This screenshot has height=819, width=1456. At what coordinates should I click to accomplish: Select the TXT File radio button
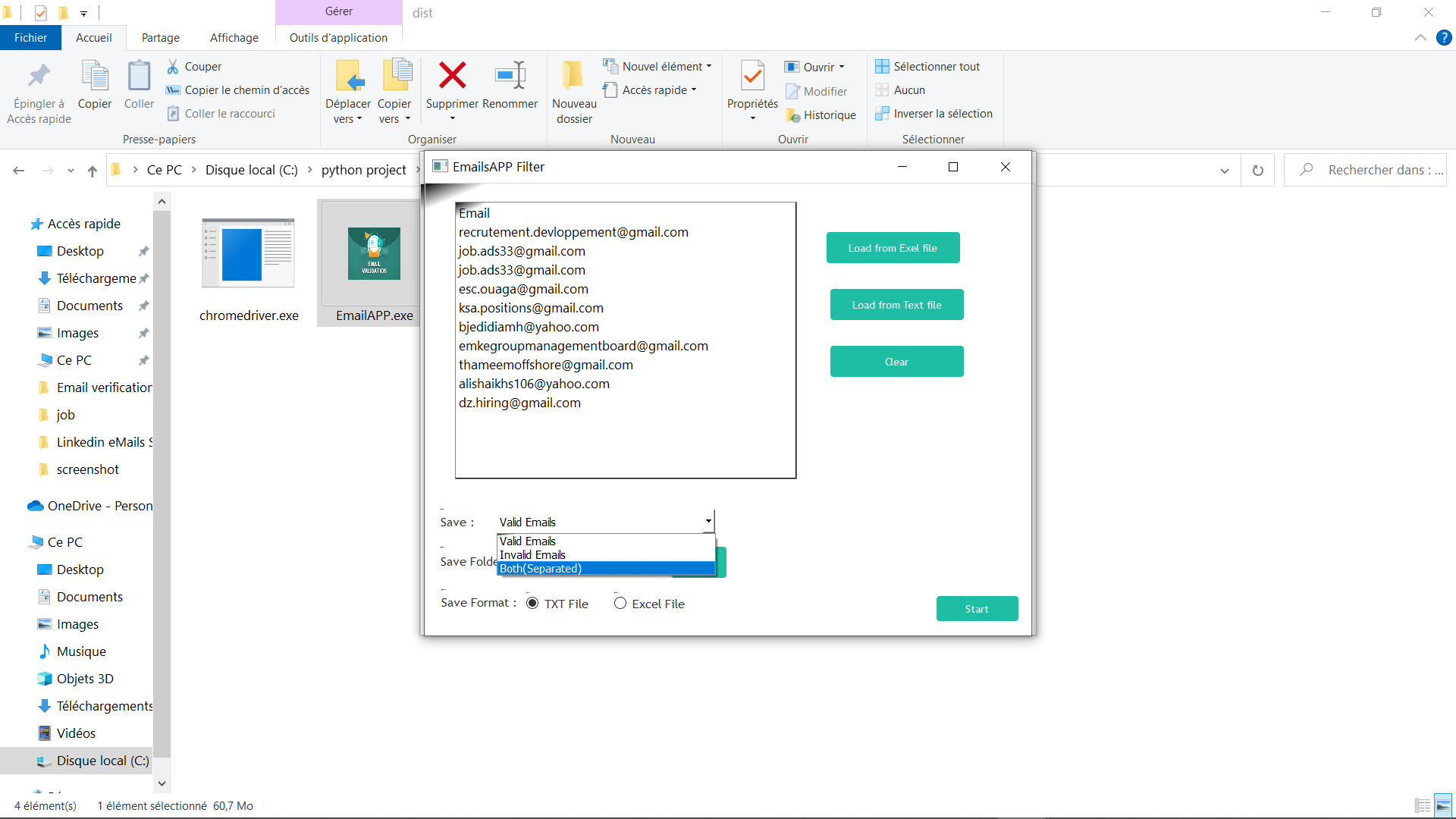point(532,604)
